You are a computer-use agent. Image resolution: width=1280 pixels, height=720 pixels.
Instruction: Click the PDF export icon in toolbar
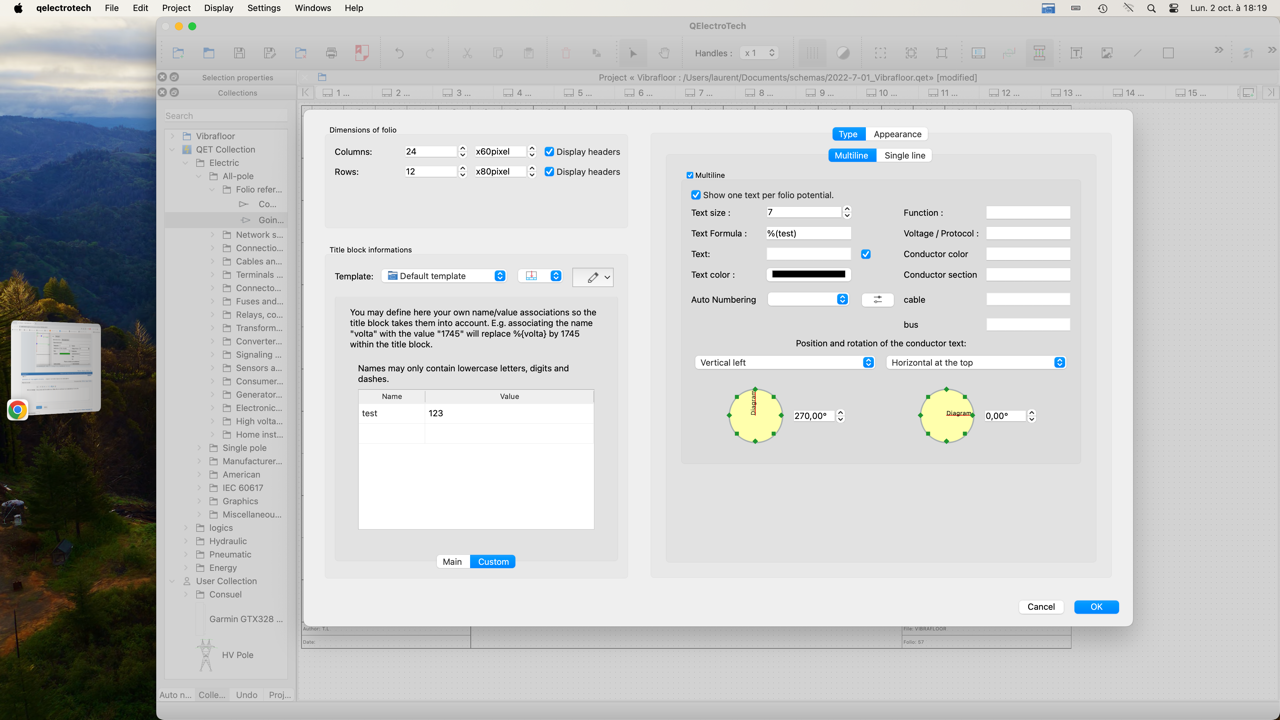pos(362,53)
